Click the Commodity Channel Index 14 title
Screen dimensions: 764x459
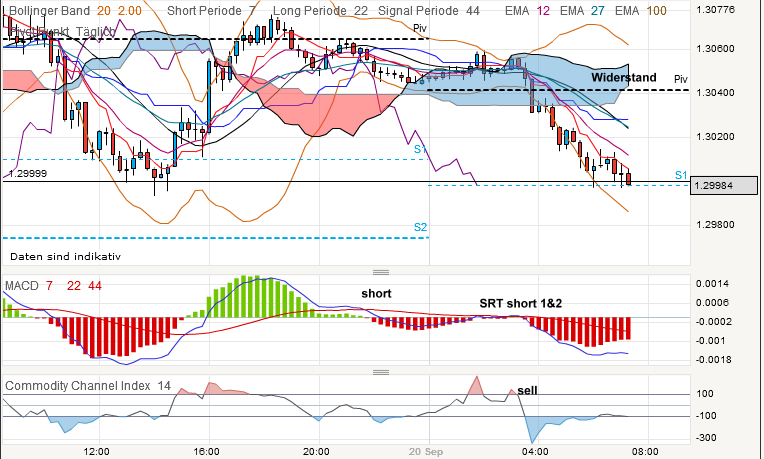[x=88, y=386]
